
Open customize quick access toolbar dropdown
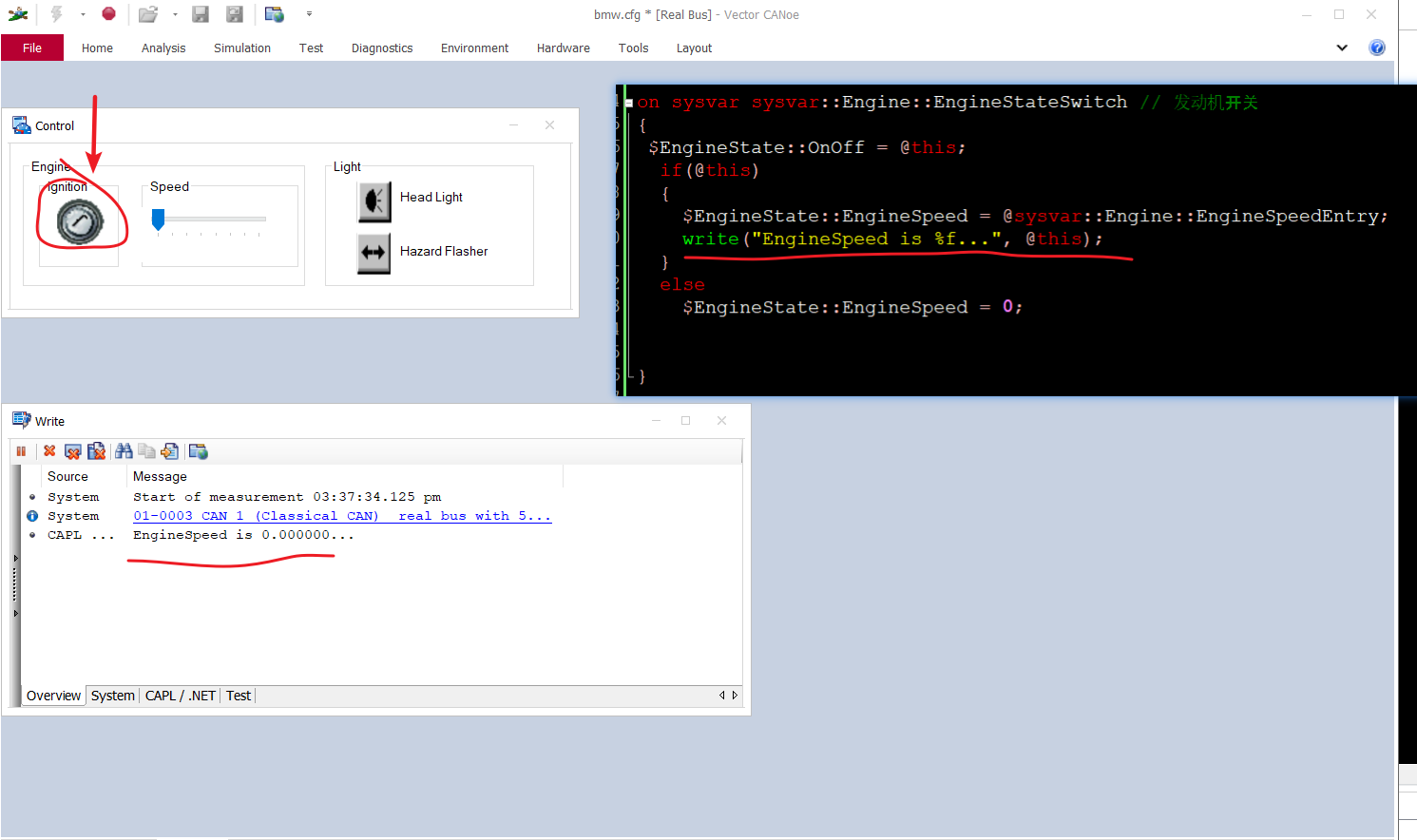click(x=309, y=14)
